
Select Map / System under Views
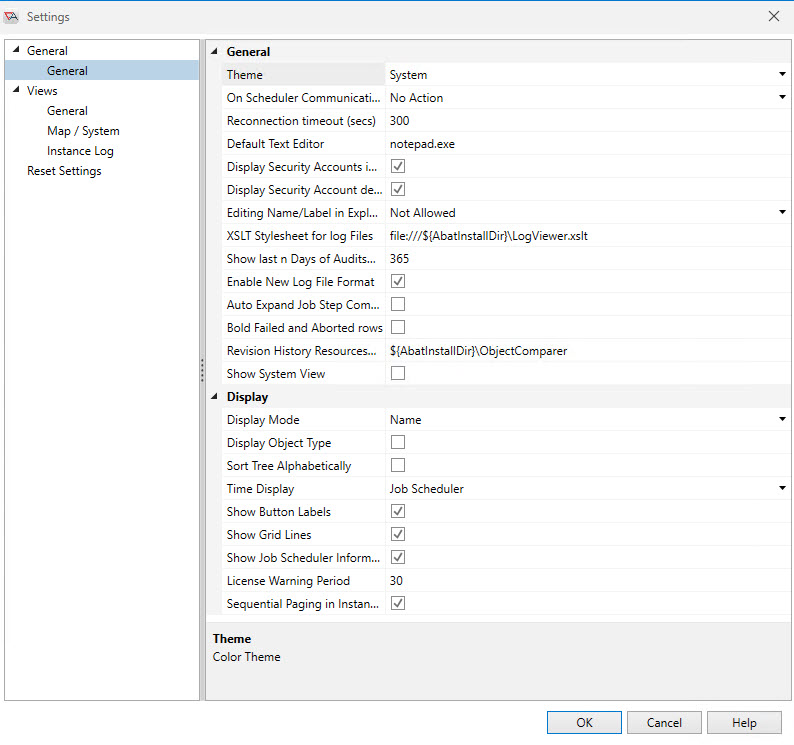(83, 131)
